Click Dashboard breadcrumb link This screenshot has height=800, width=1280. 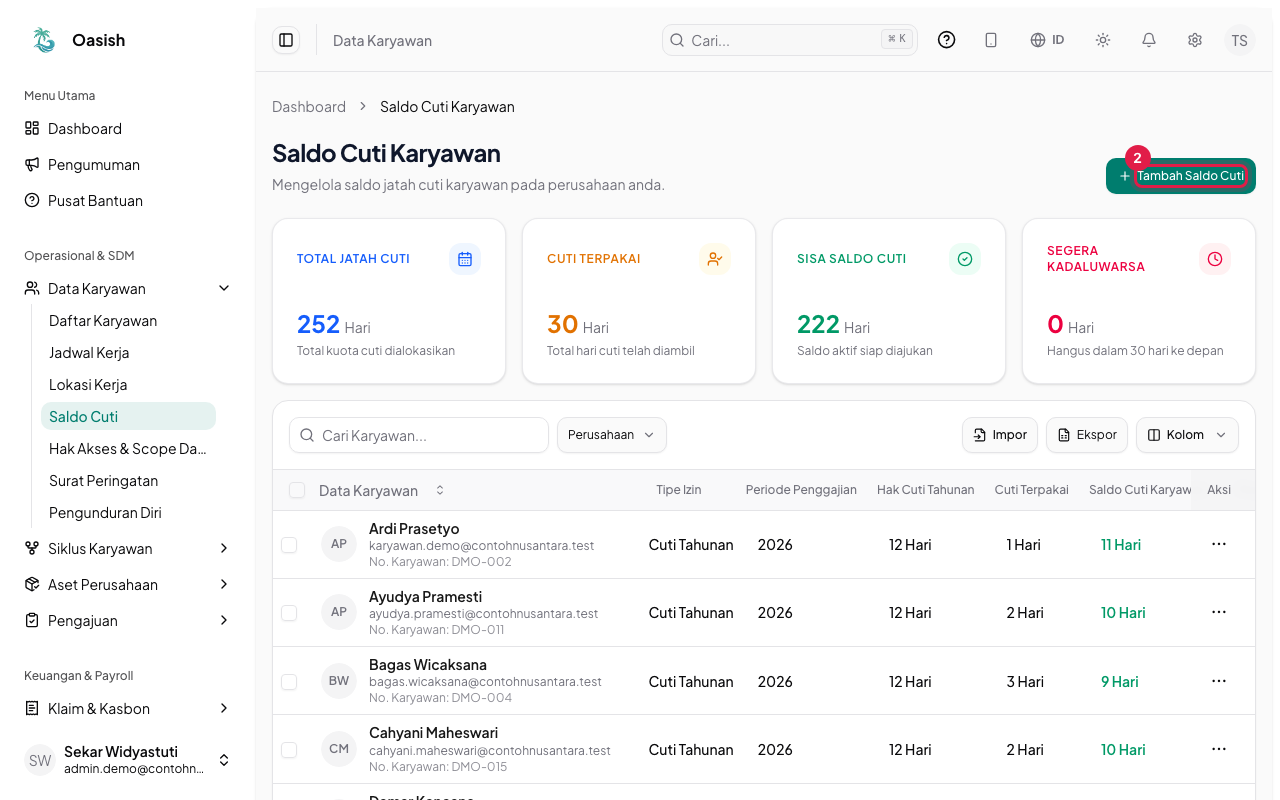pos(309,106)
